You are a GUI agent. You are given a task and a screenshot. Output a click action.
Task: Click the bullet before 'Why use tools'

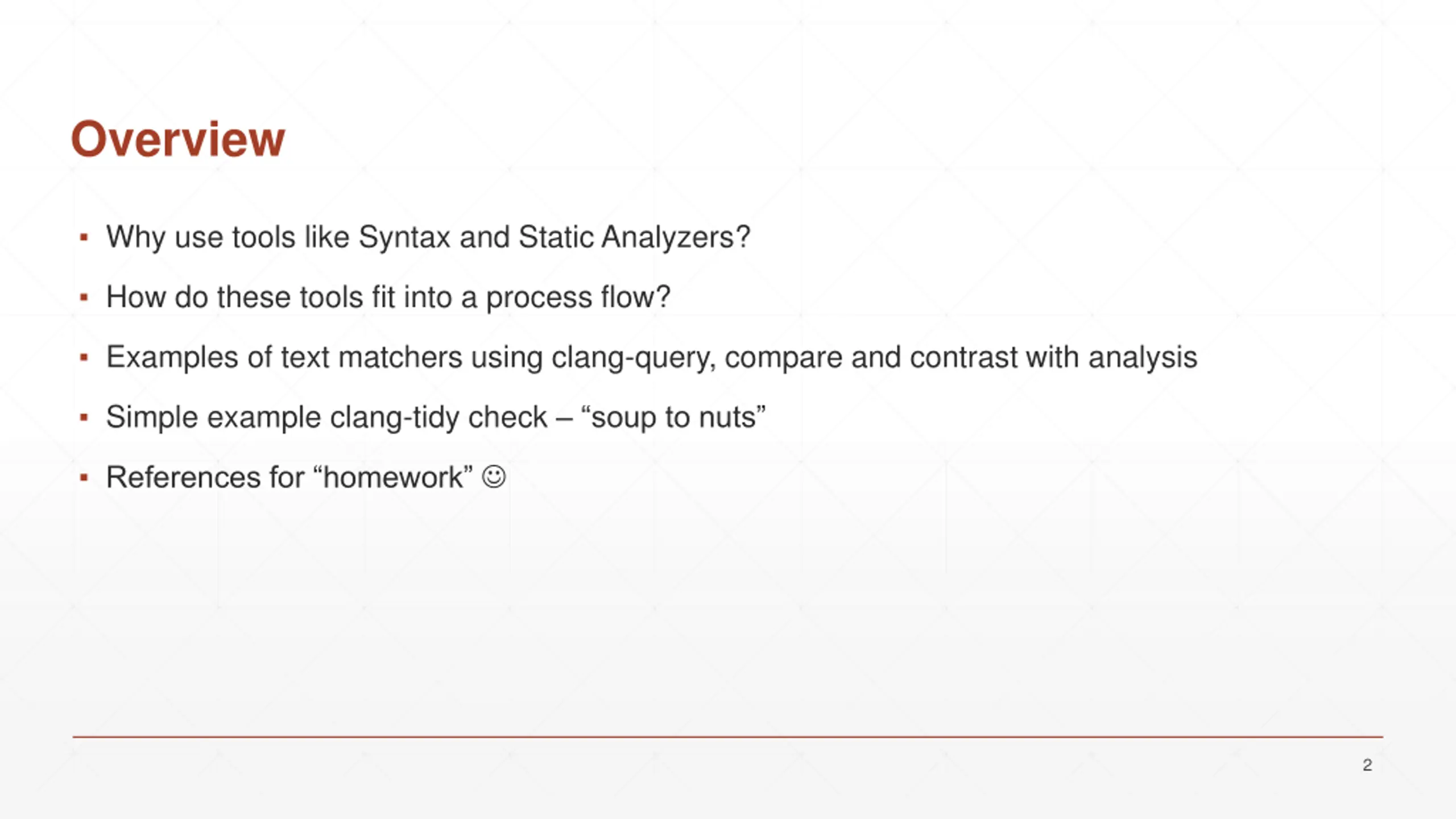(84, 237)
